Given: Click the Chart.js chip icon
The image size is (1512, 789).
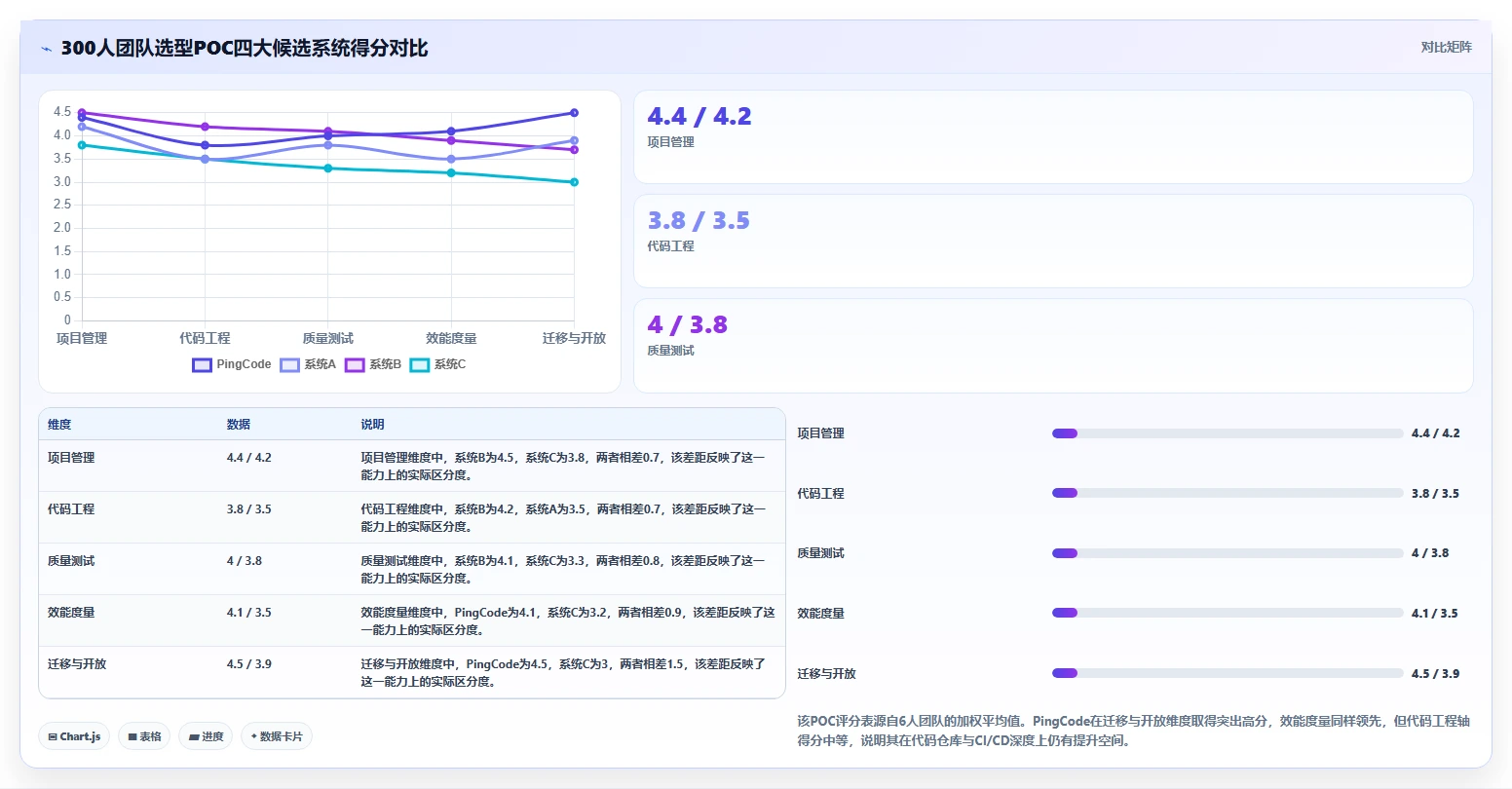Looking at the screenshot, I should 53,736.
